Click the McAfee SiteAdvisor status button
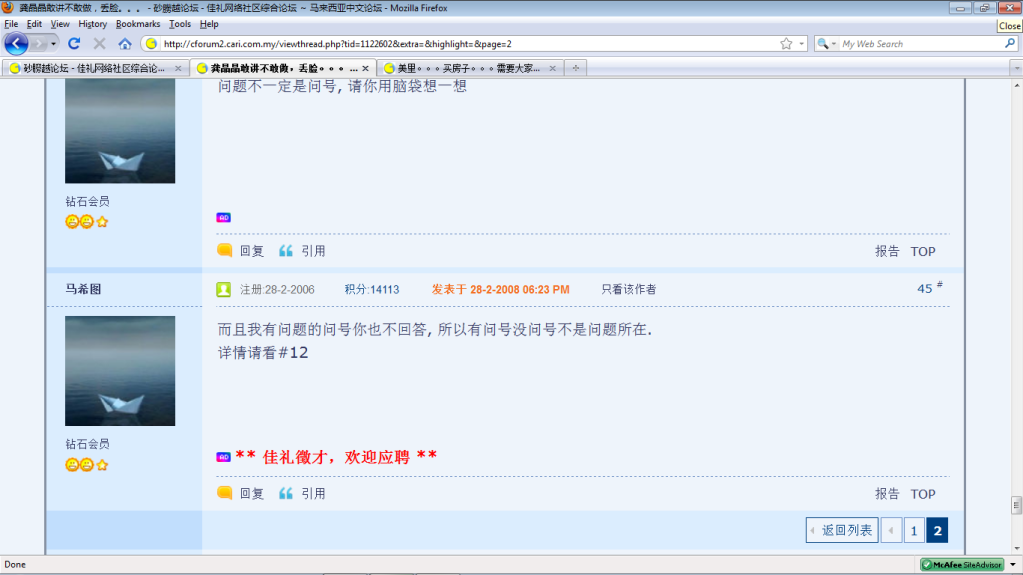 point(961,565)
